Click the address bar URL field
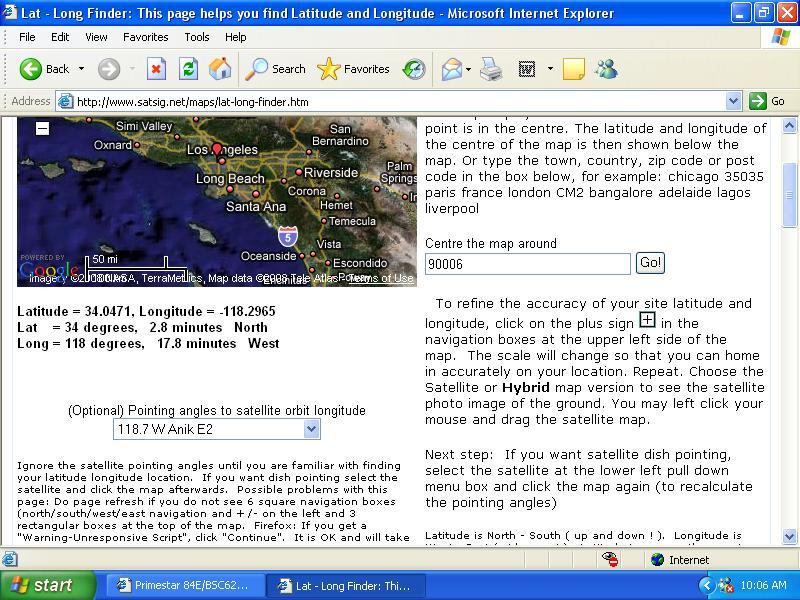Image resolution: width=800 pixels, height=600 pixels. click(x=398, y=102)
